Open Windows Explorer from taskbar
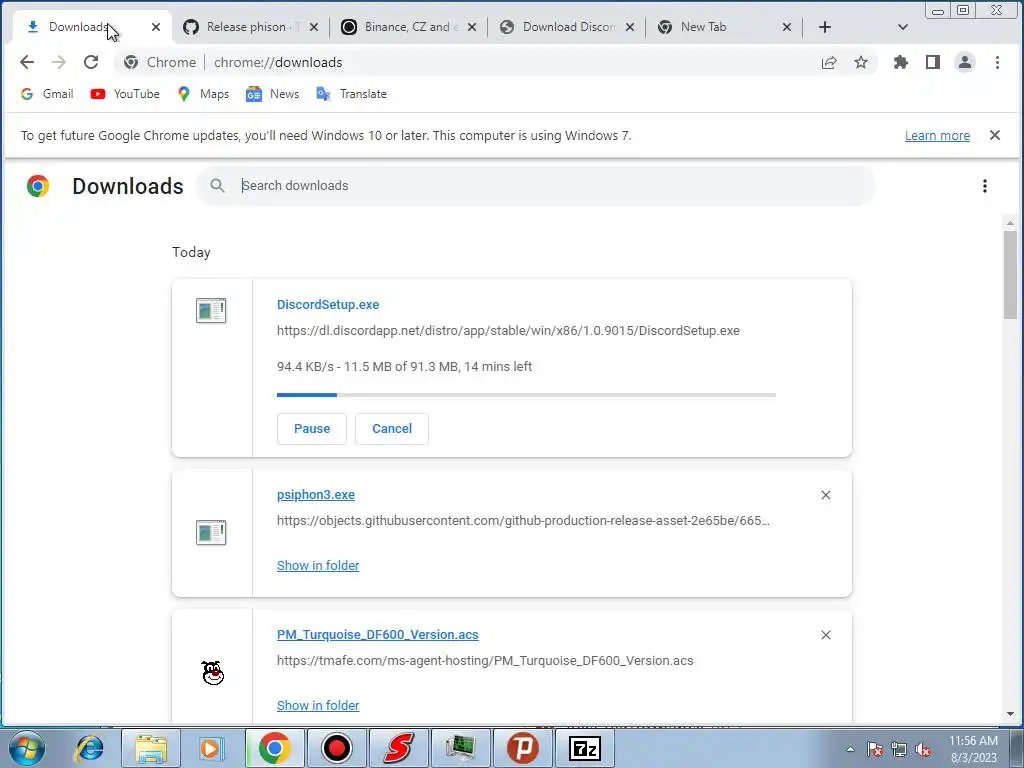 [x=151, y=748]
